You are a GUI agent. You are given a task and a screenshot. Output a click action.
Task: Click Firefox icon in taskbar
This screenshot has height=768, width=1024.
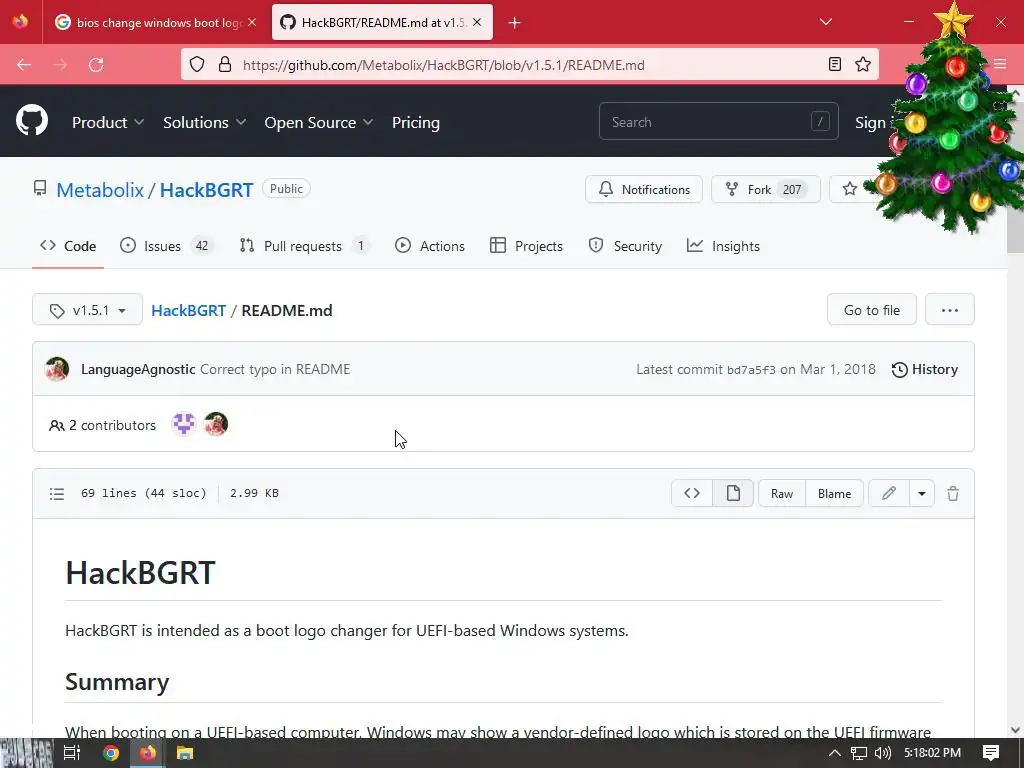pyautogui.click(x=148, y=753)
